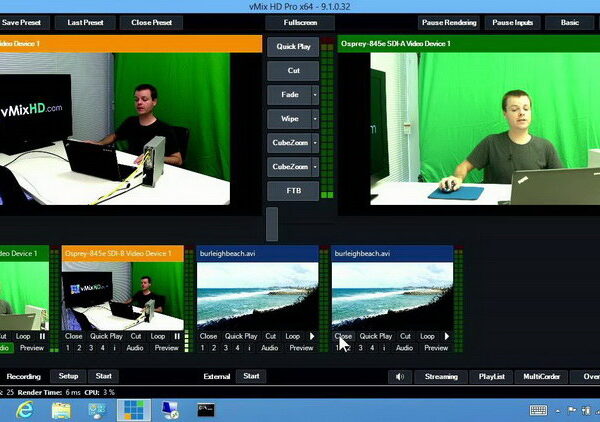Open the Command Prompt taskbar icon

click(206, 410)
